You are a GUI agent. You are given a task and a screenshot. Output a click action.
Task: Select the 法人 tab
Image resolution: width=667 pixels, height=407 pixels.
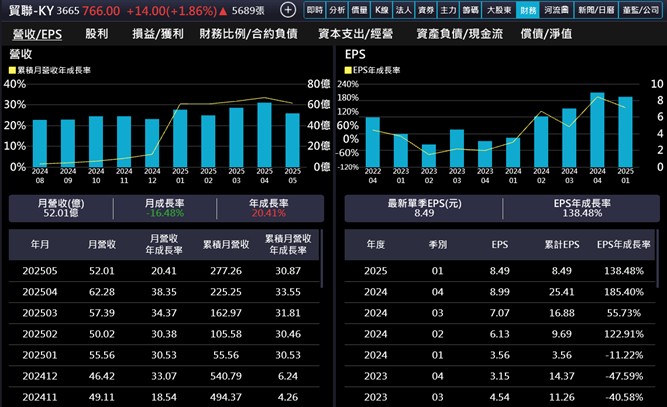click(x=404, y=10)
